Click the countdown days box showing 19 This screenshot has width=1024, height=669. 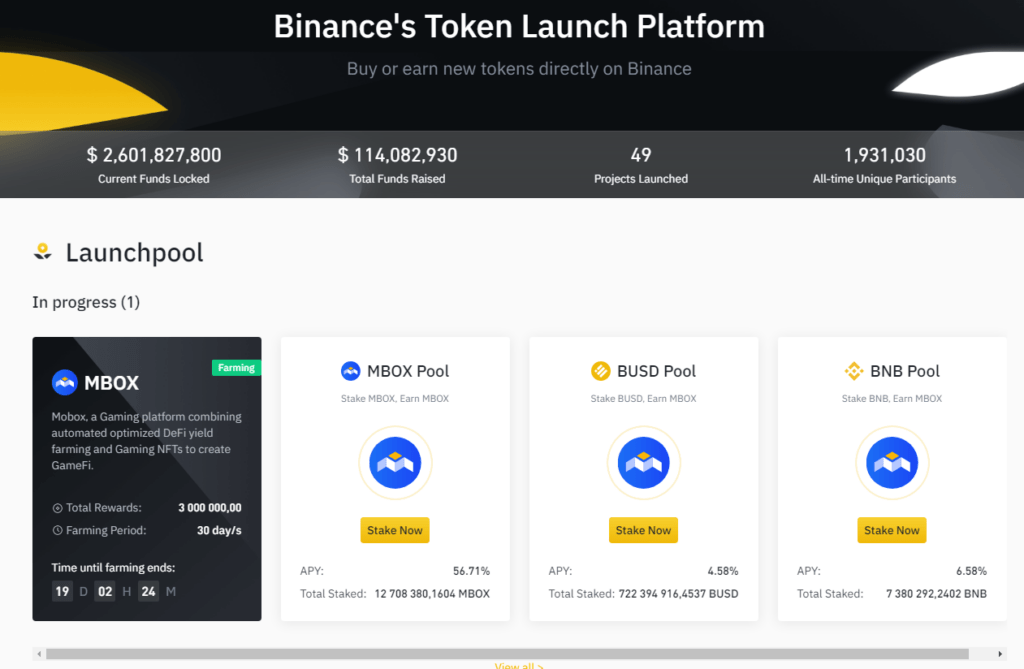point(62,591)
